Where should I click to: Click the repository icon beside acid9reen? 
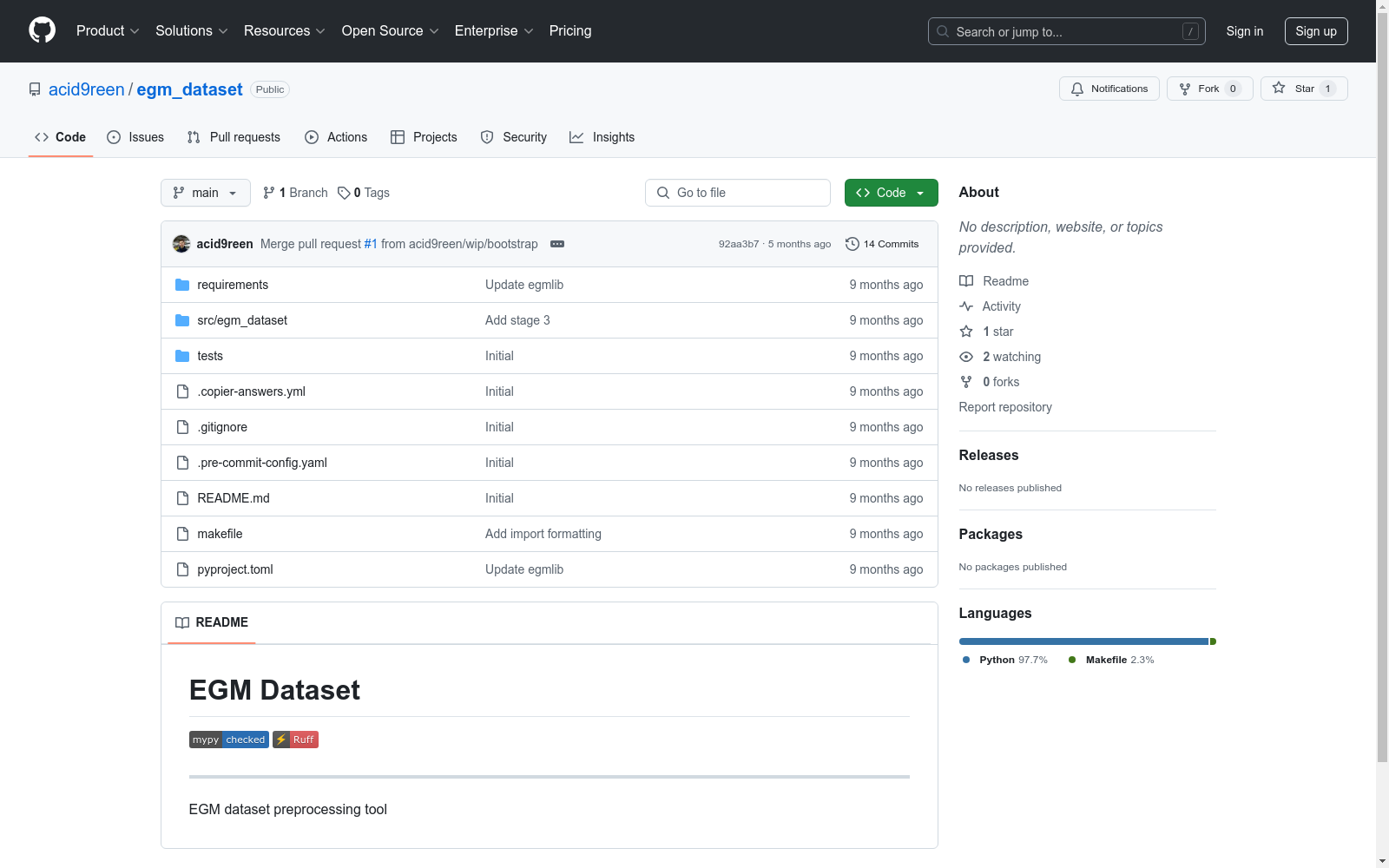[35, 89]
